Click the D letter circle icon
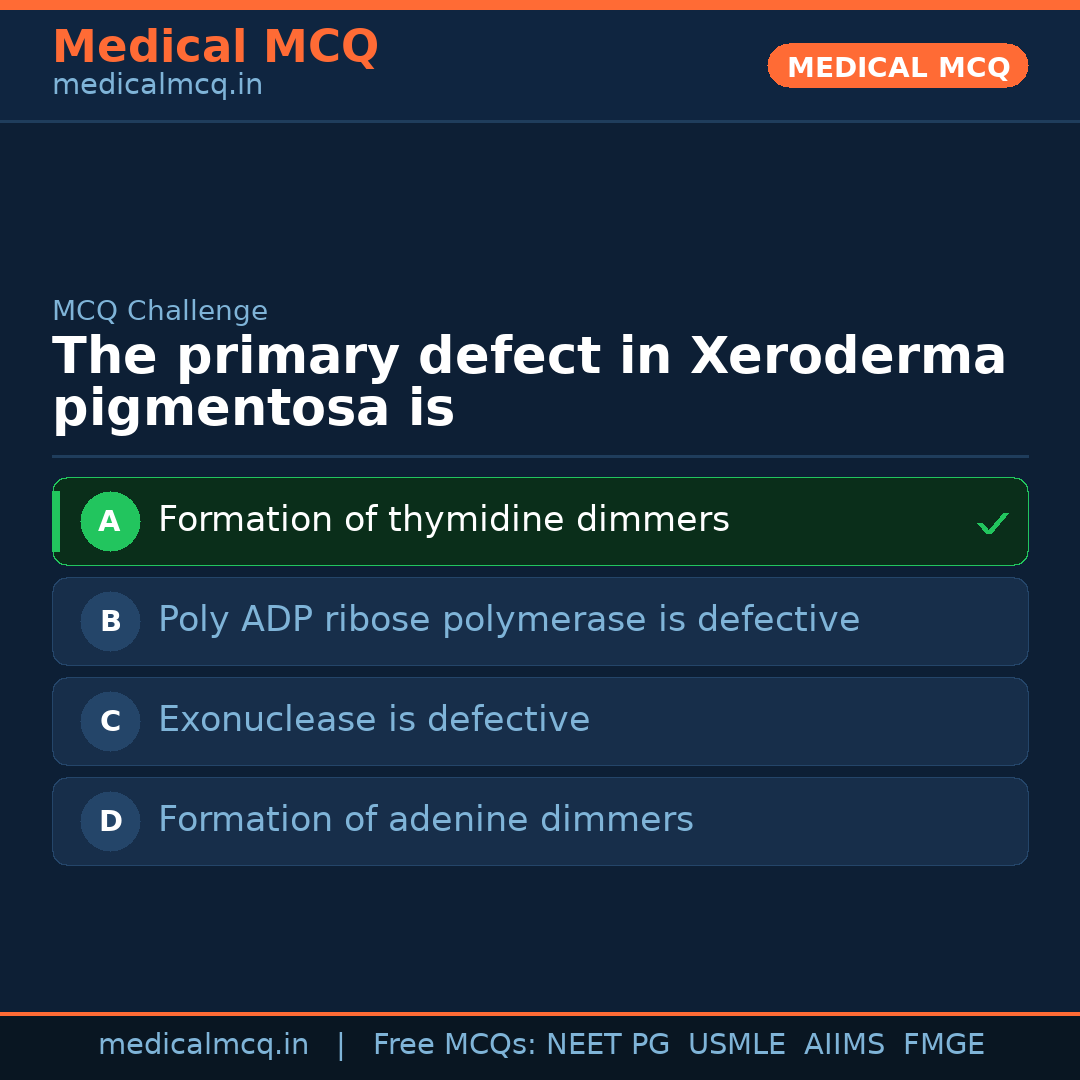 pos(110,821)
